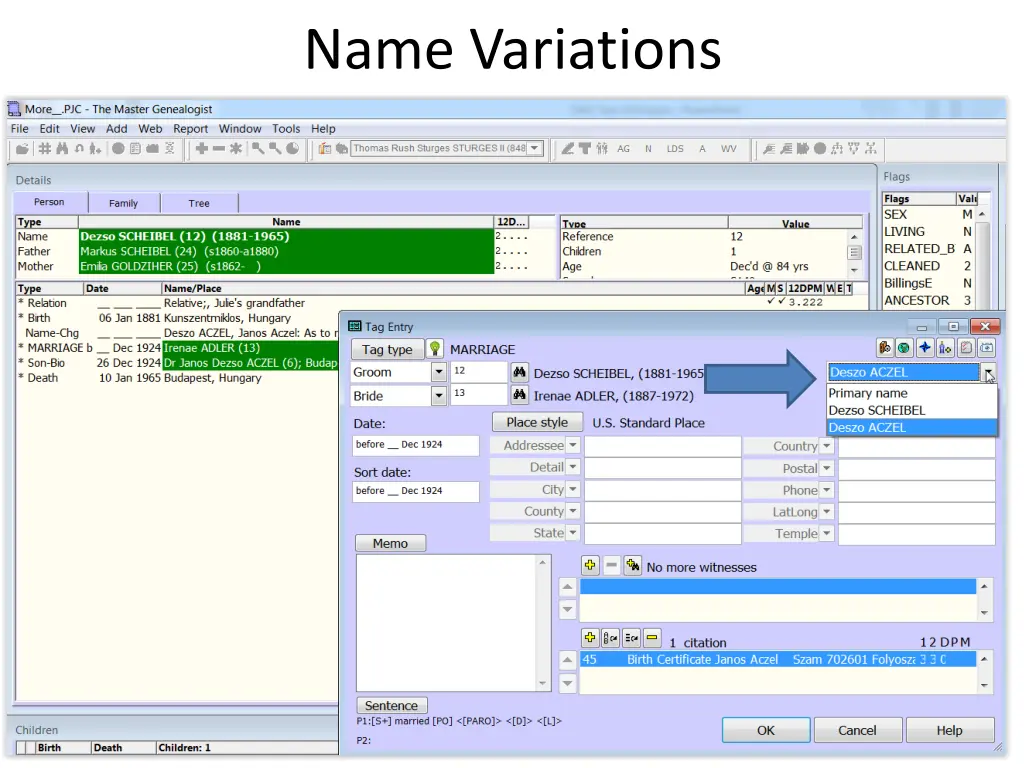1024x768 pixels.
Task: Click the Help button in Tag Entry
Action: point(950,730)
